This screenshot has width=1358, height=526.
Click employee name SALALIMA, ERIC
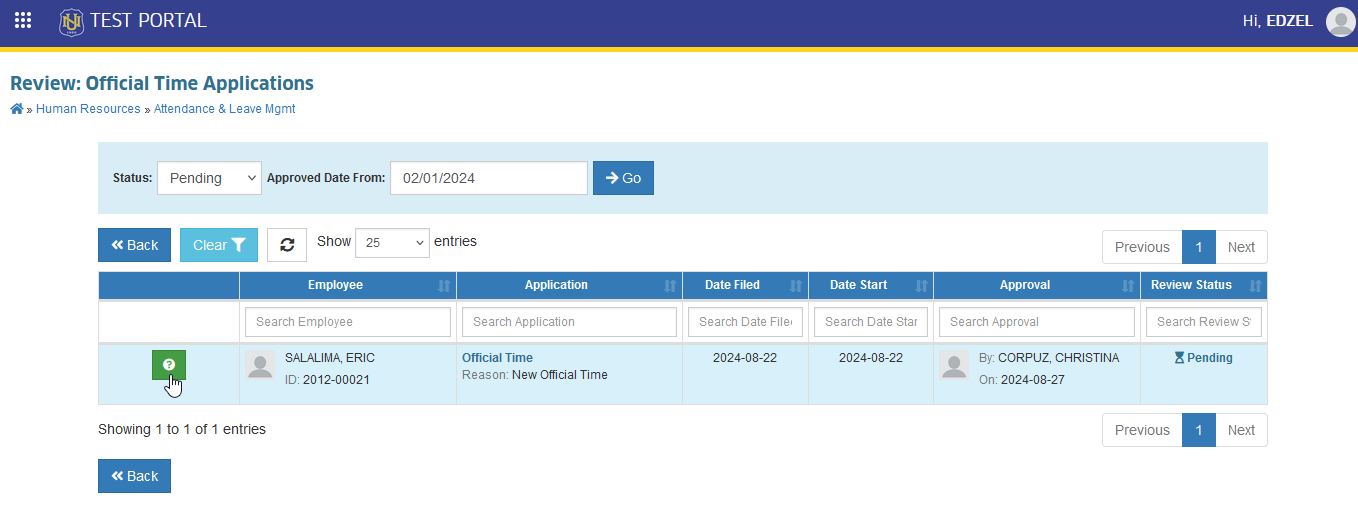click(x=330, y=358)
